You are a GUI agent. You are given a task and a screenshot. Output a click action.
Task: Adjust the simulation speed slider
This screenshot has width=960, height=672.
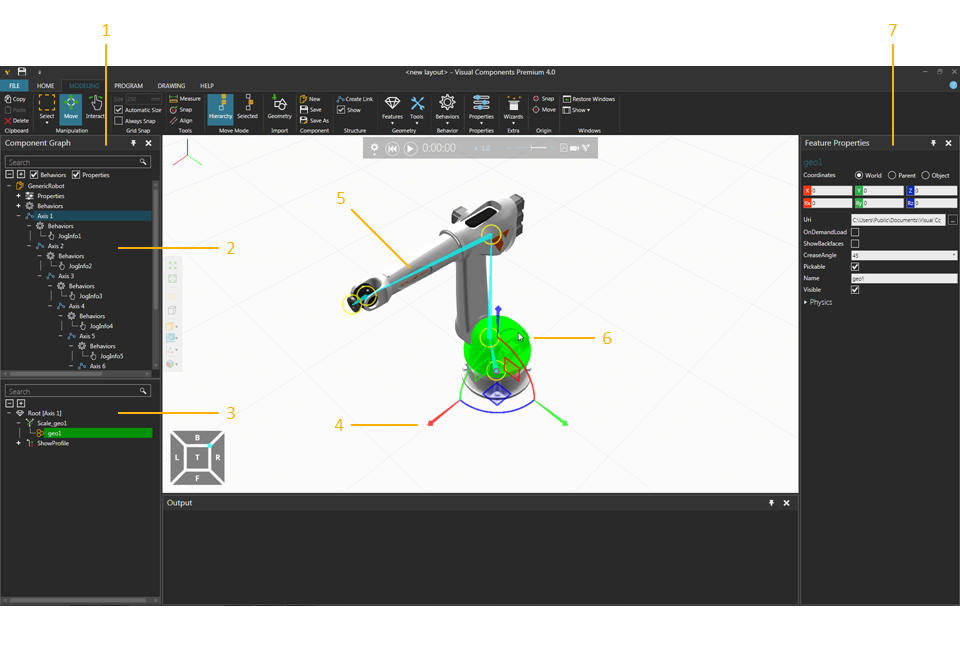[538, 148]
